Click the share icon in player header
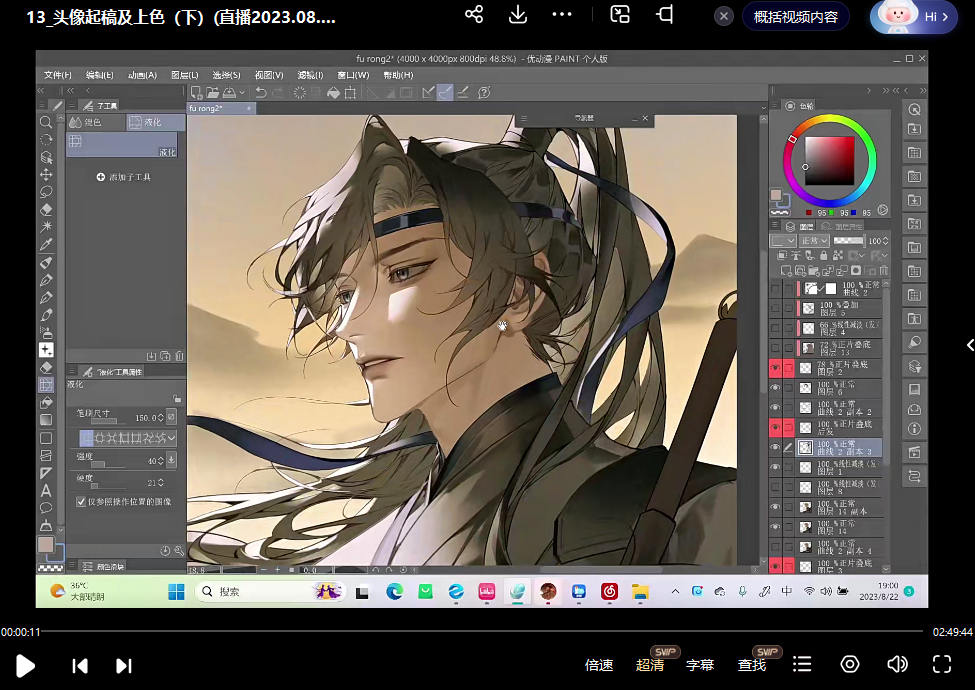This screenshot has height=690, width=975. (474, 15)
